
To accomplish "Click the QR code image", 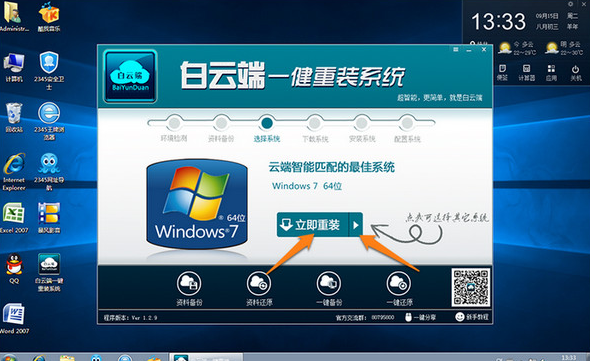I will pos(471,287).
